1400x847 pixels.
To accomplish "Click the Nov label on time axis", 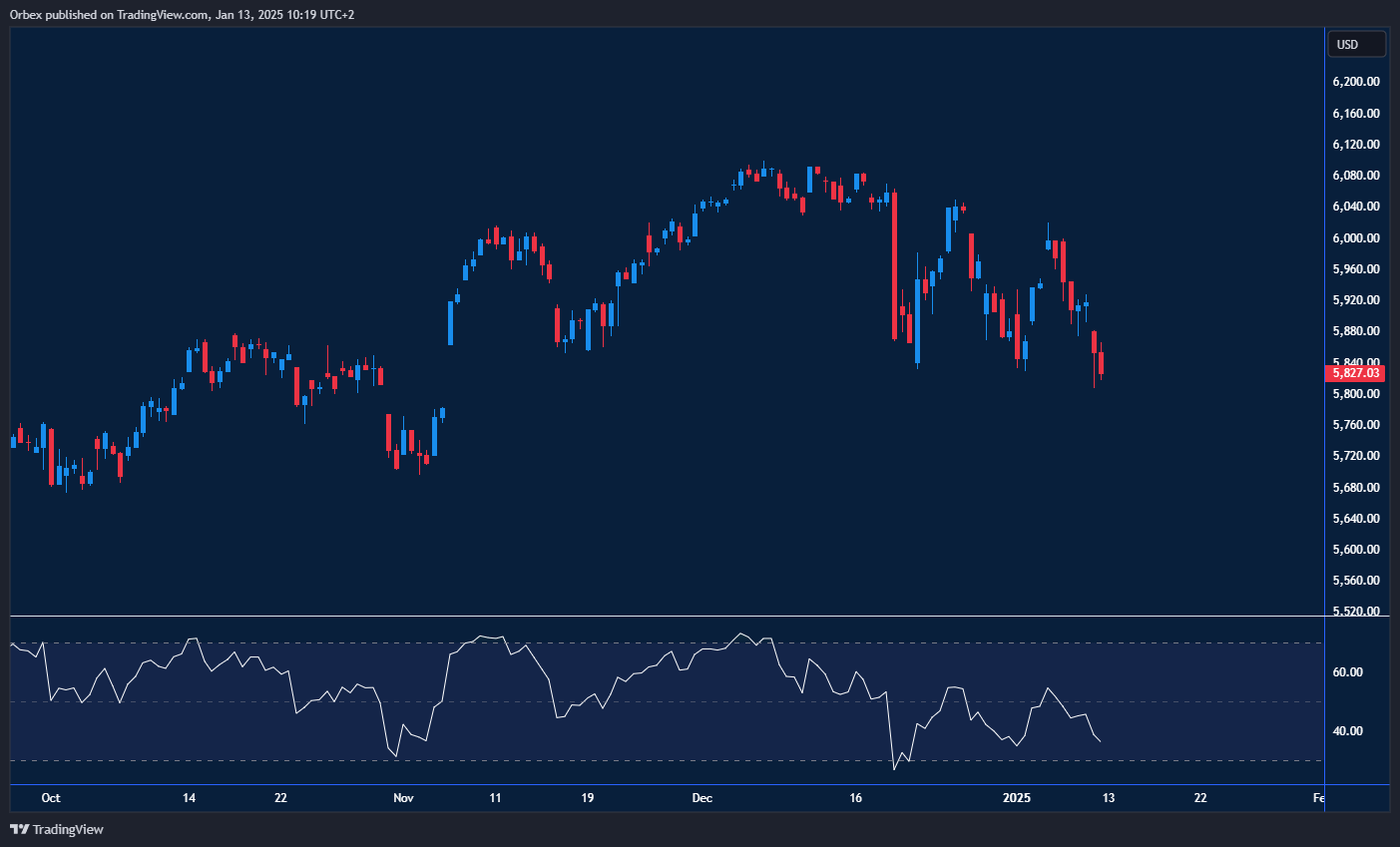I will click(x=403, y=798).
